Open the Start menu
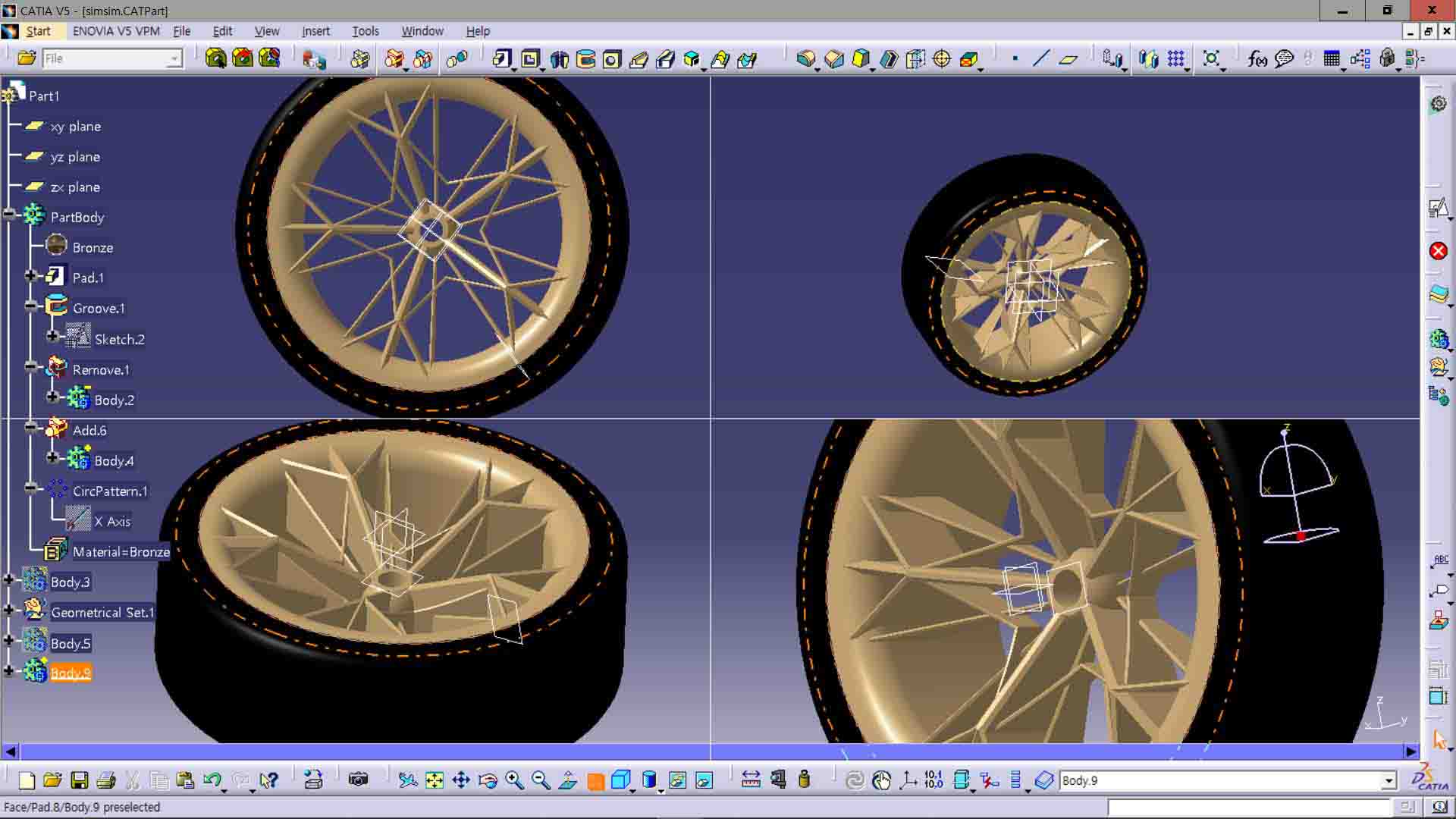The height and width of the screenshot is (819, 1456). click(x=38, y=31)
